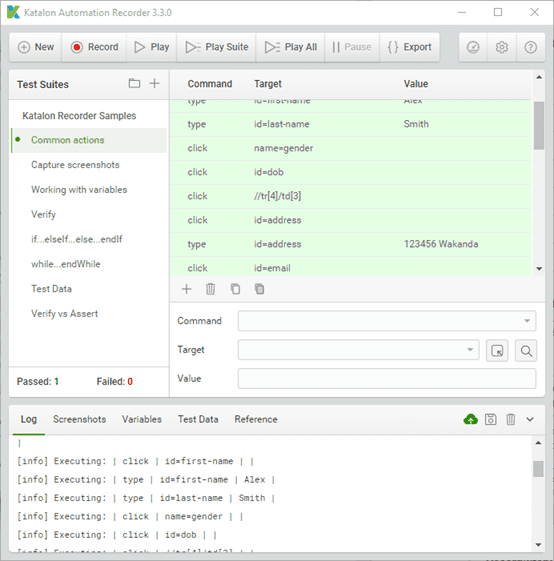
Task: Select the Verify test case
Action: pos(43,214)
